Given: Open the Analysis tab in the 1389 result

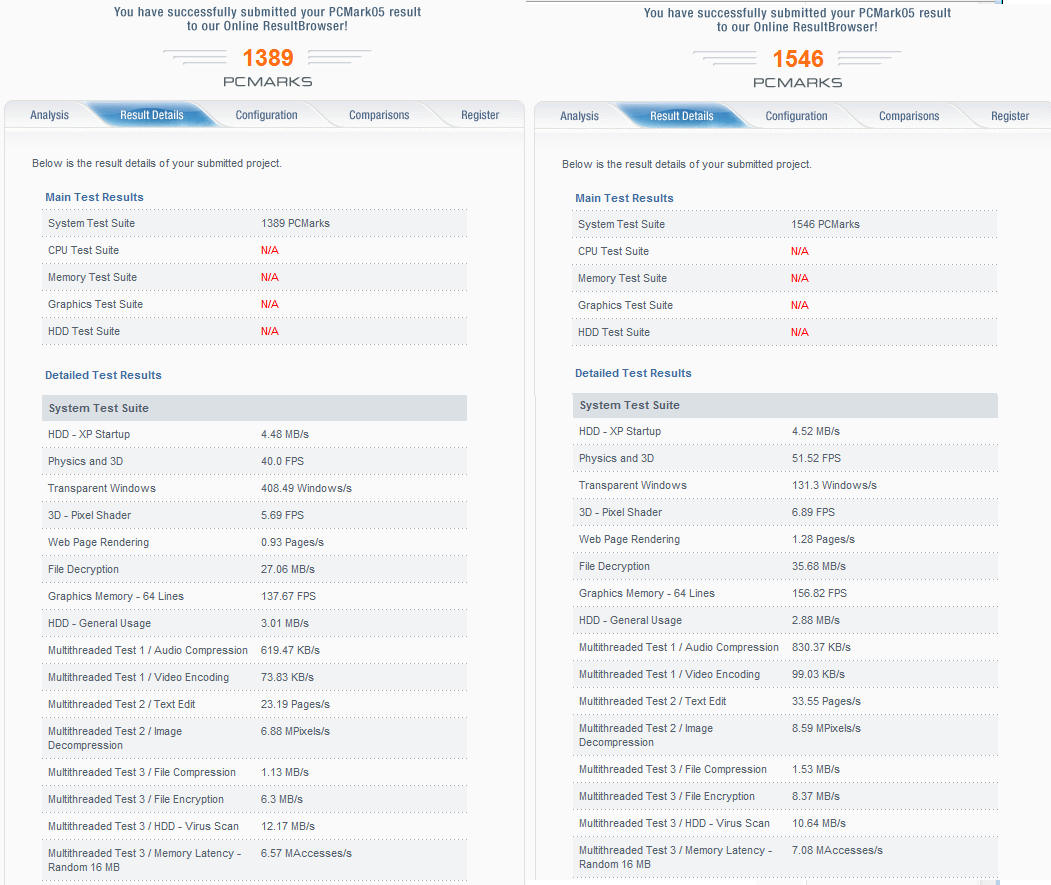Looking at the screenshot, I should click(x=50, y=115).
